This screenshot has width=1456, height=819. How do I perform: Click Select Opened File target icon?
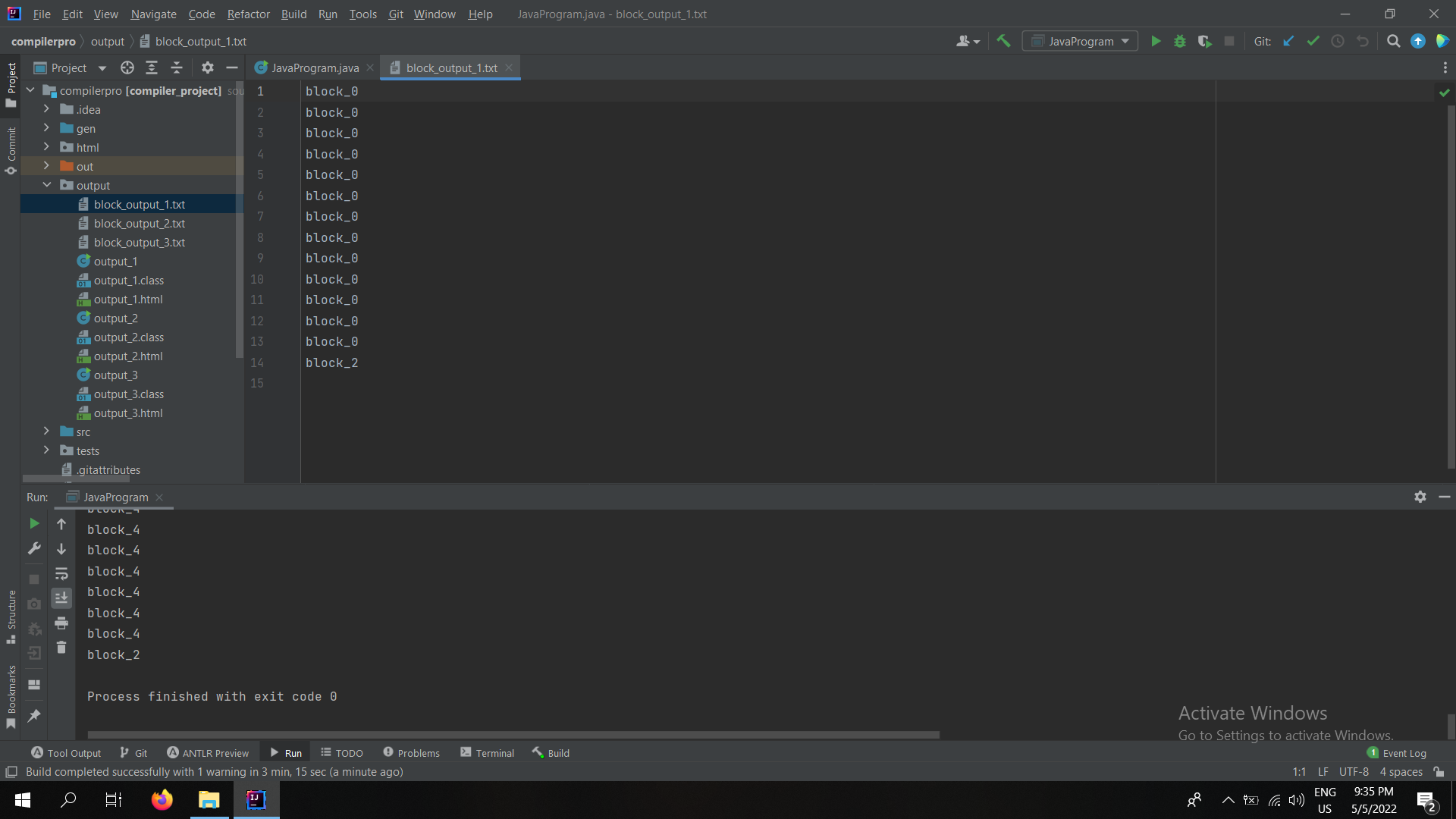coord(127,68)
